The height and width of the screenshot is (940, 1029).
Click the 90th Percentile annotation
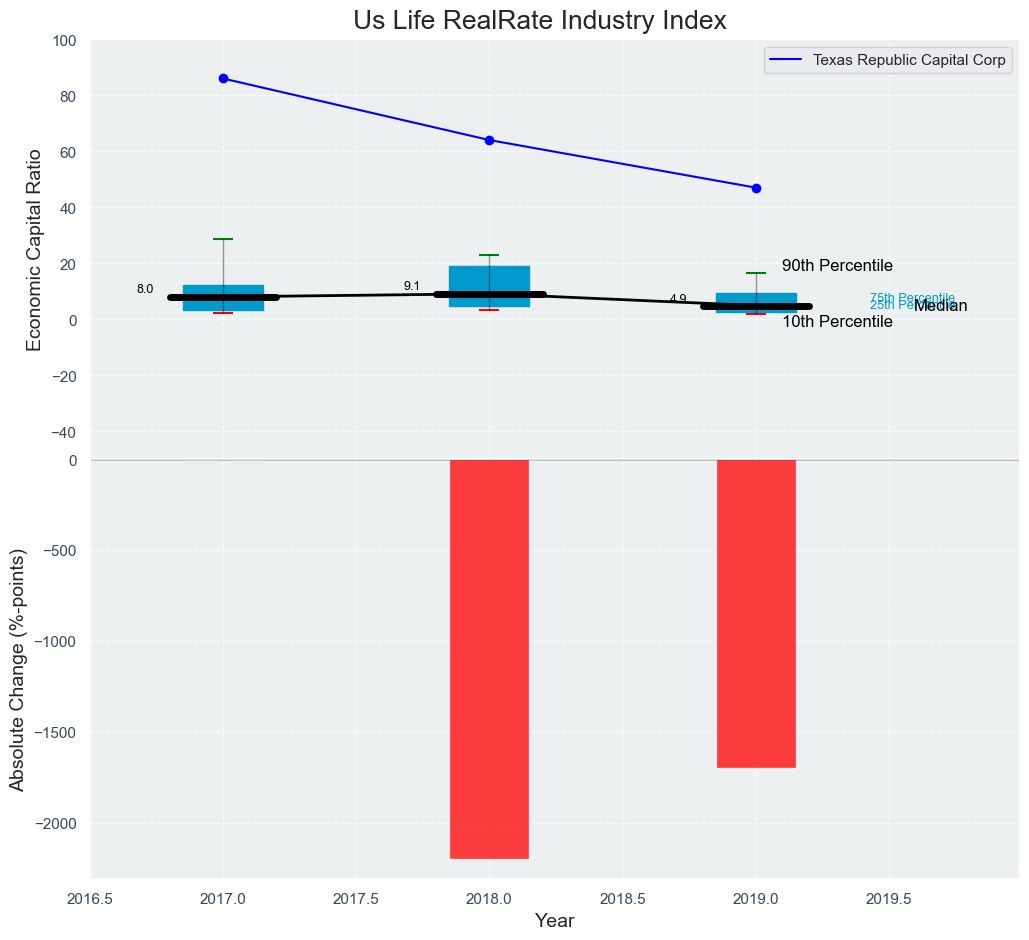[x=837, y=266]
